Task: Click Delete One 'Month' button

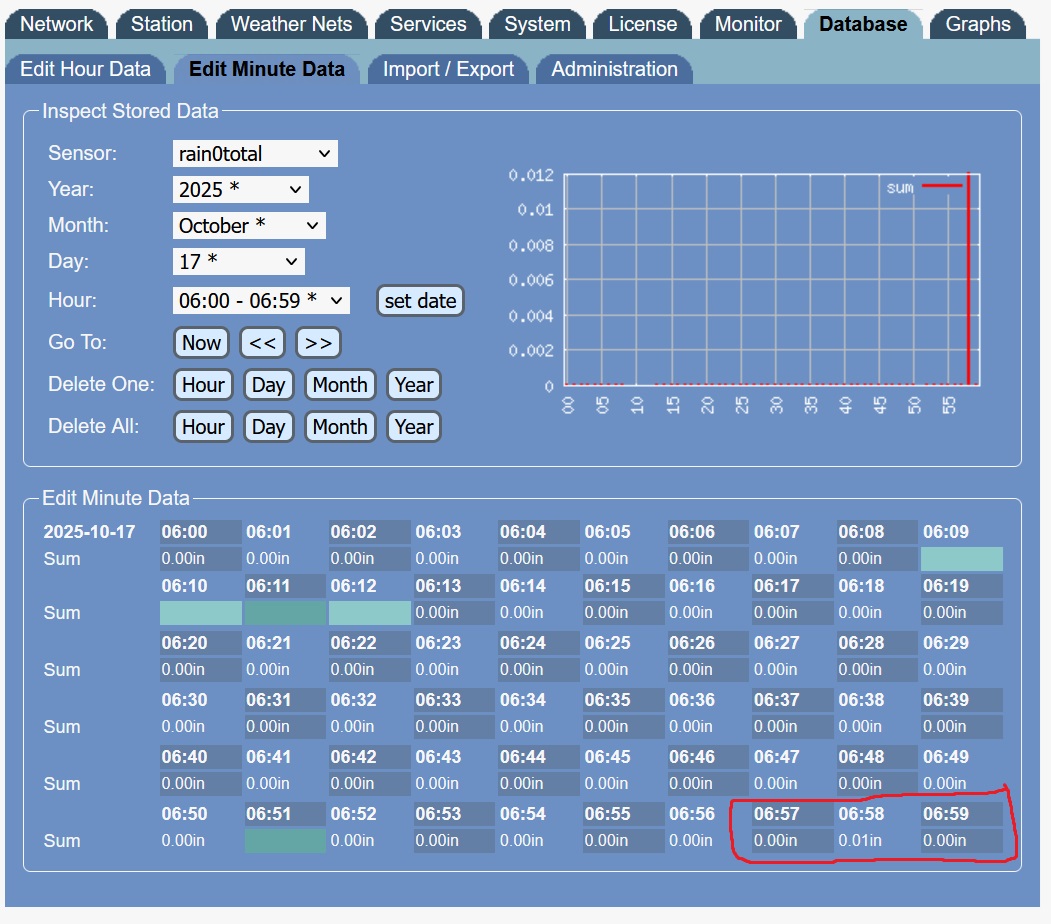Action: pos(339,385)
